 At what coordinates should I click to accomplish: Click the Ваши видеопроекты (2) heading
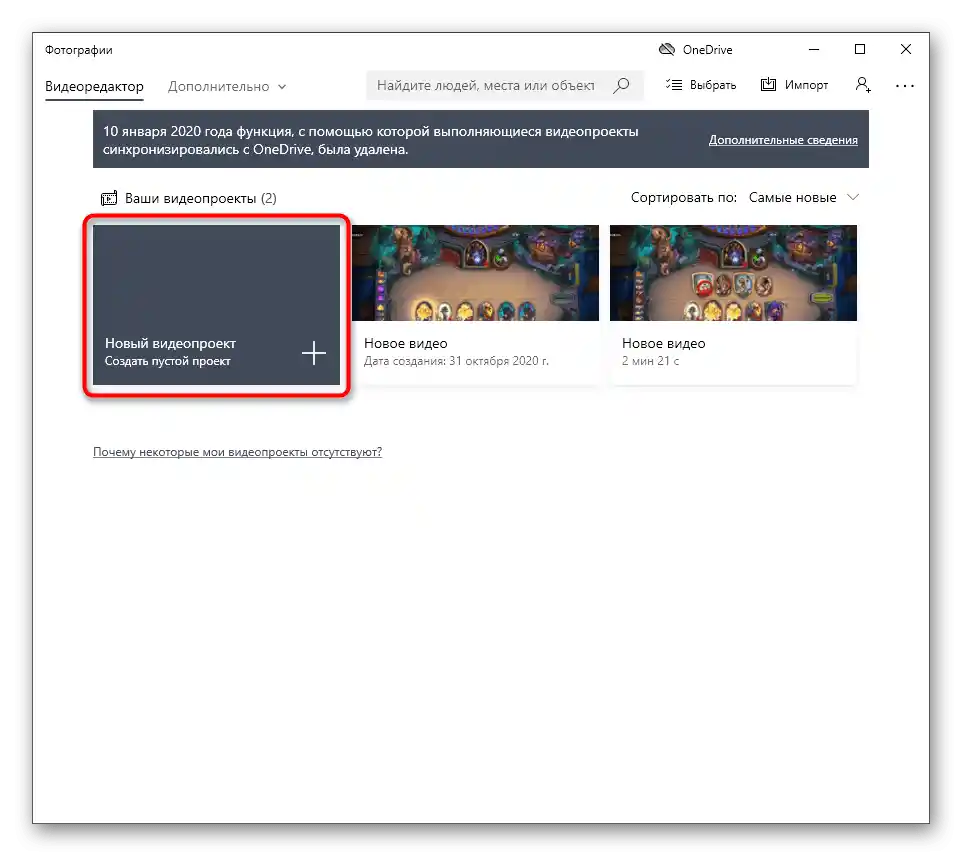coord(201,198)
